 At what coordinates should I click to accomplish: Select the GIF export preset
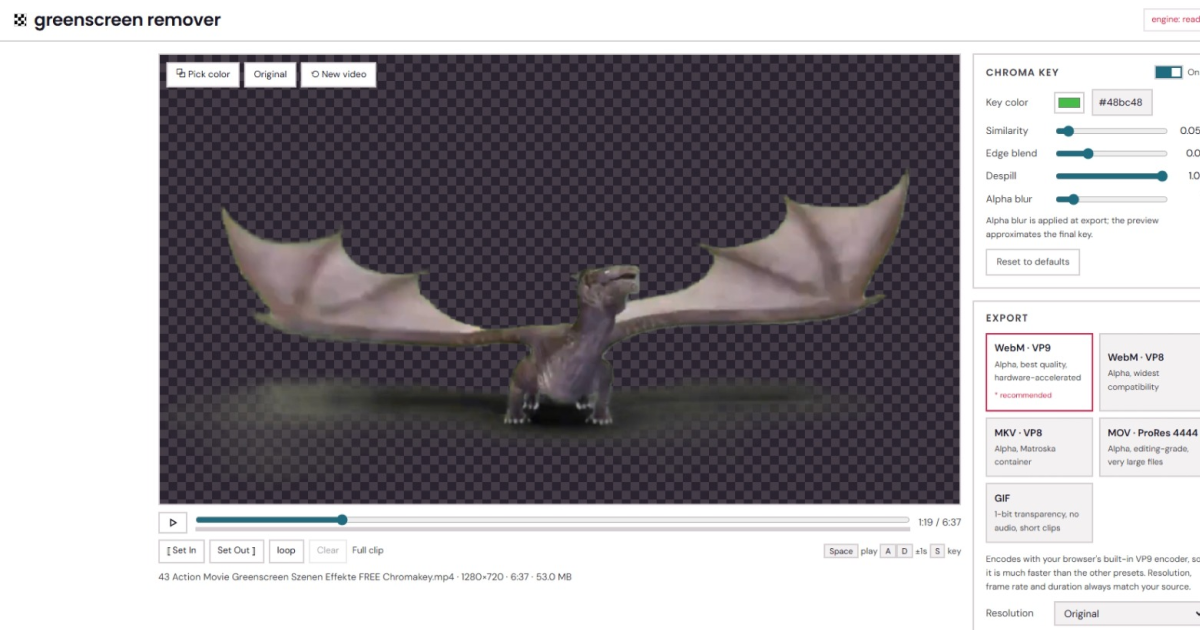1039,513
